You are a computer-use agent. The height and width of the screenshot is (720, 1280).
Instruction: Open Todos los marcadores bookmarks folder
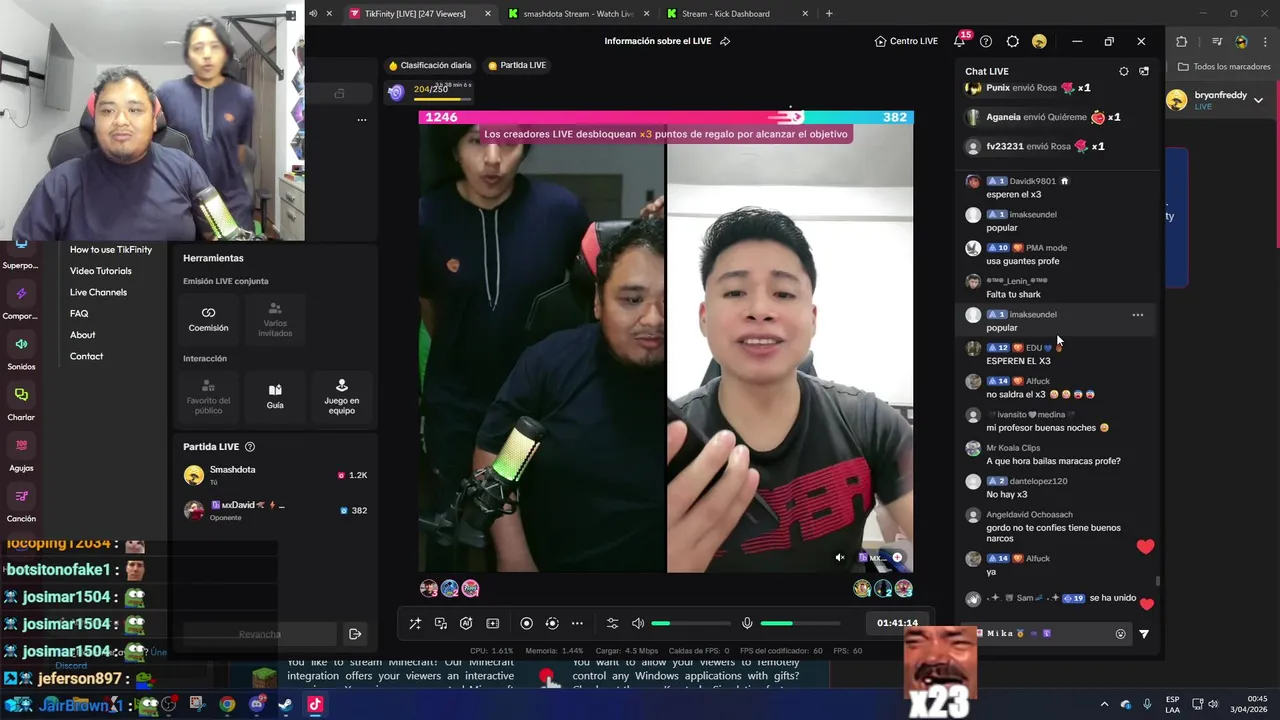(1224, 67)
